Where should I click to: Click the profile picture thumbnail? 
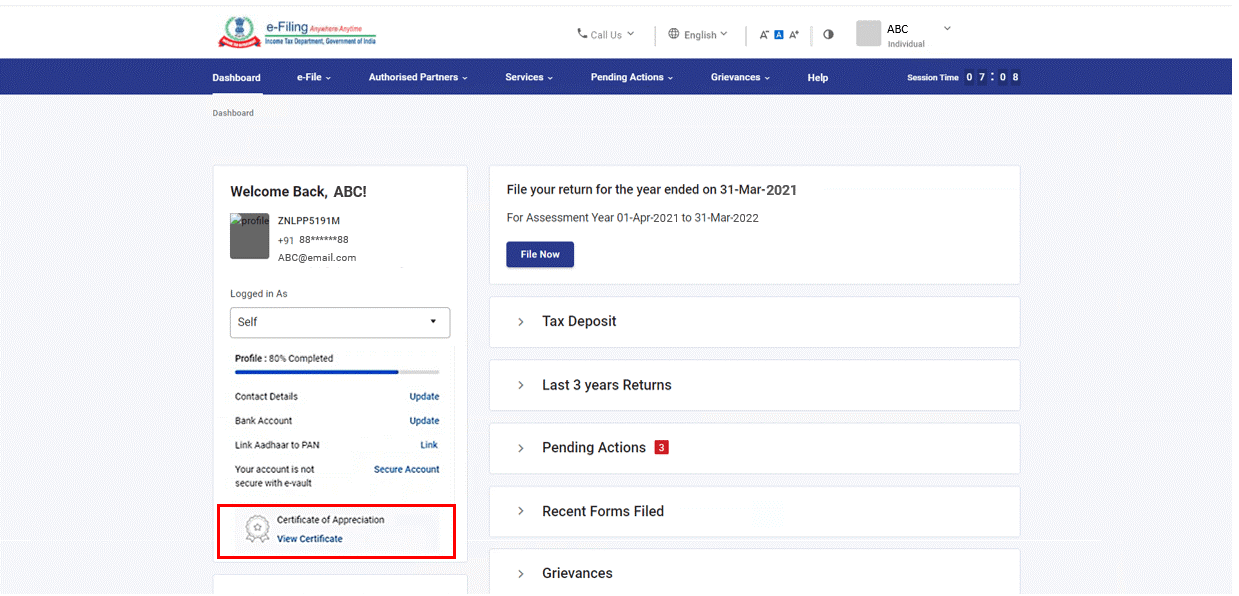pyautogui.click(x=250, y=237)
